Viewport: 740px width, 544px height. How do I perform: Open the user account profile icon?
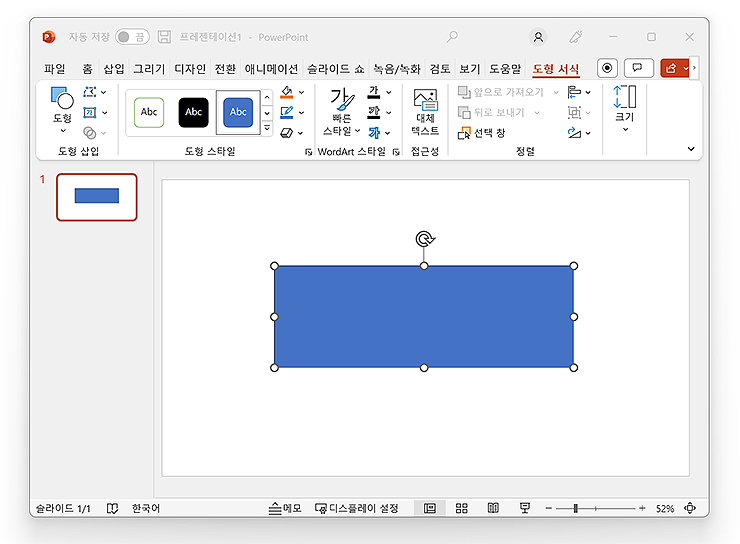coord(538,37)
